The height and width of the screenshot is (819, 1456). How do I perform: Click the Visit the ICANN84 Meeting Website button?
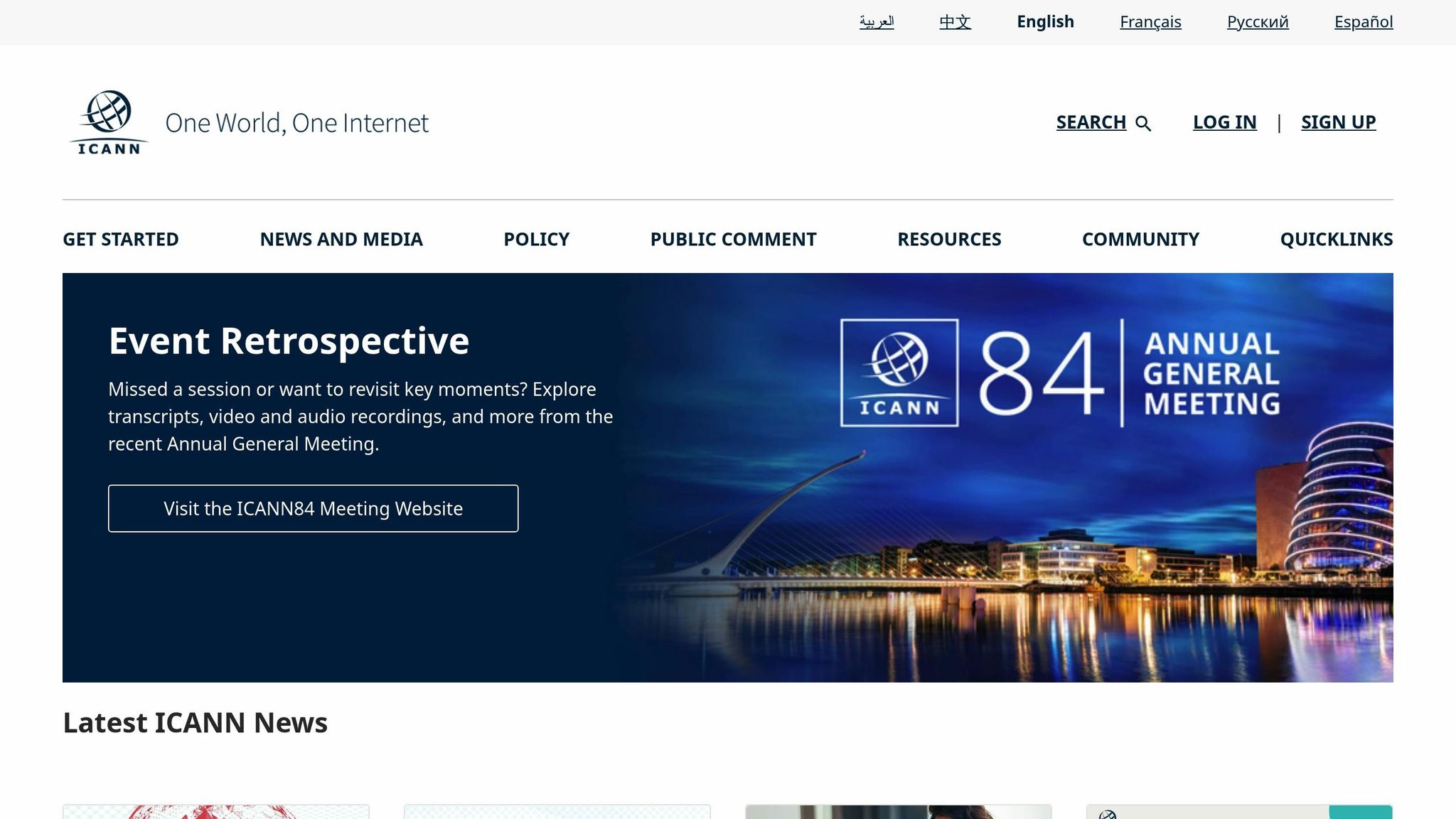(313, 508)
